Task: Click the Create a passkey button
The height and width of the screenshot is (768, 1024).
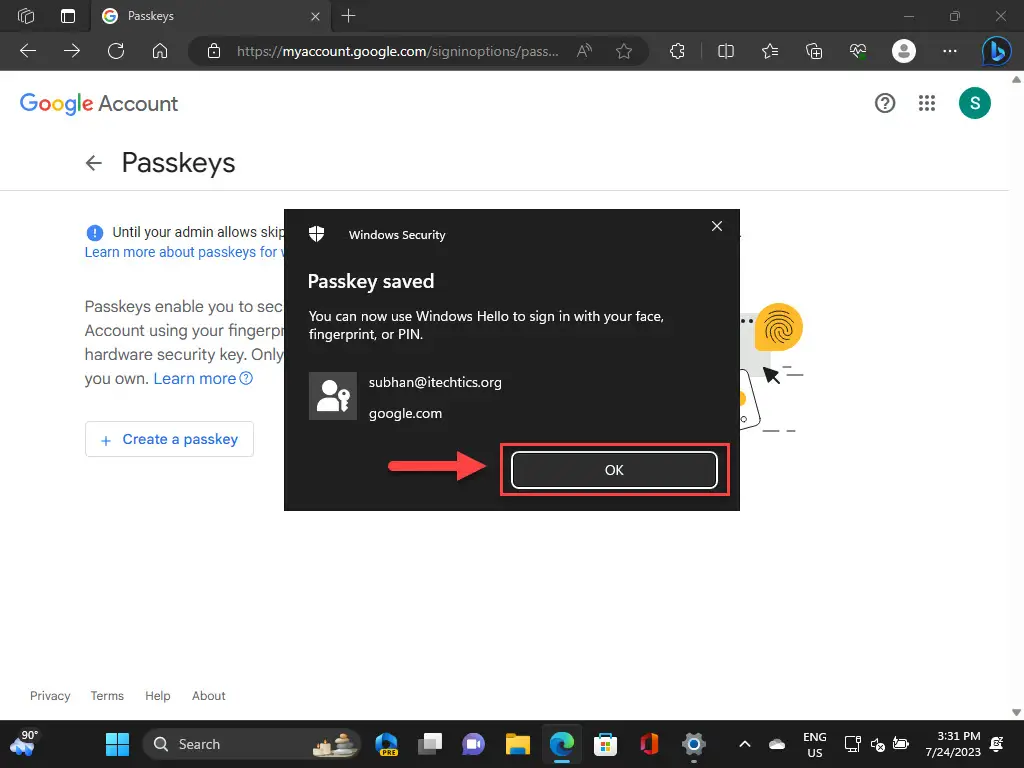Action: click(169, 439)
